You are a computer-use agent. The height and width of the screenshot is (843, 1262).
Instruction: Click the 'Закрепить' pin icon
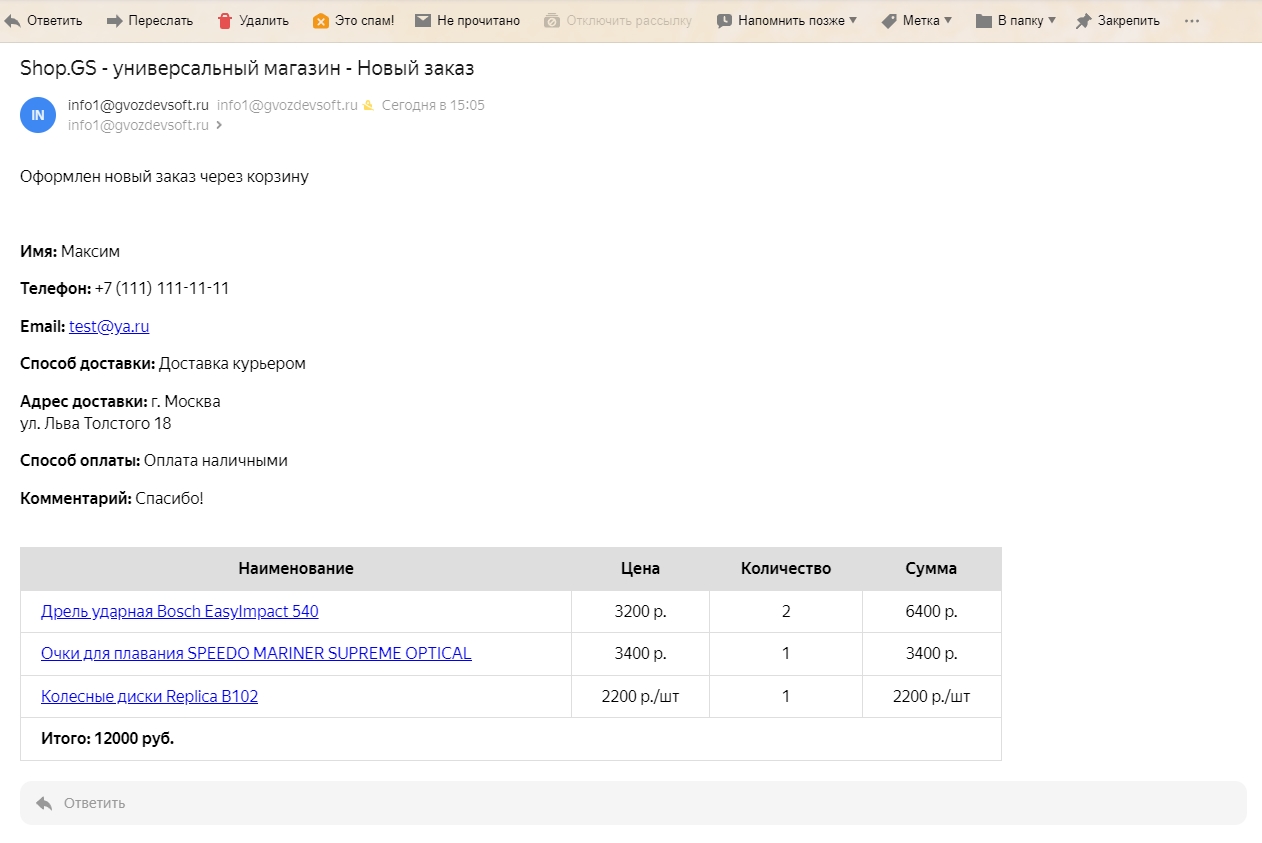pyautogui.click(x=1083, y=21)
